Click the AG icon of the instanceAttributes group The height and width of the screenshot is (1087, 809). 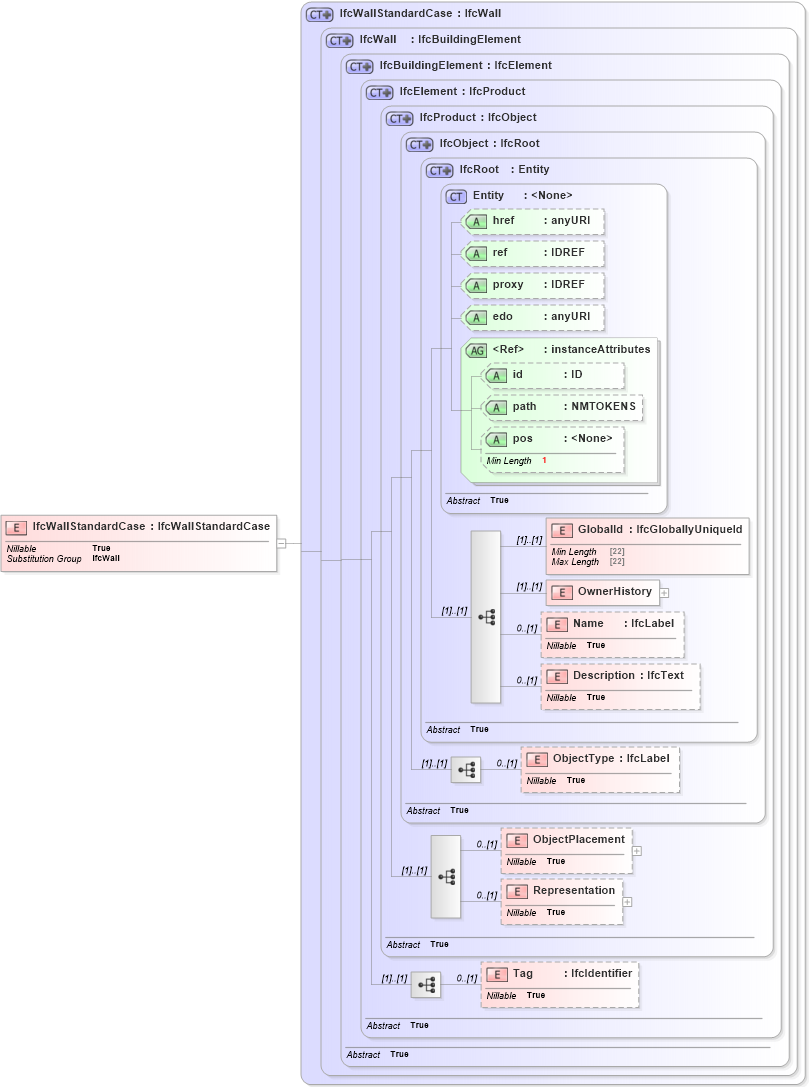click(x=475, y=350)
